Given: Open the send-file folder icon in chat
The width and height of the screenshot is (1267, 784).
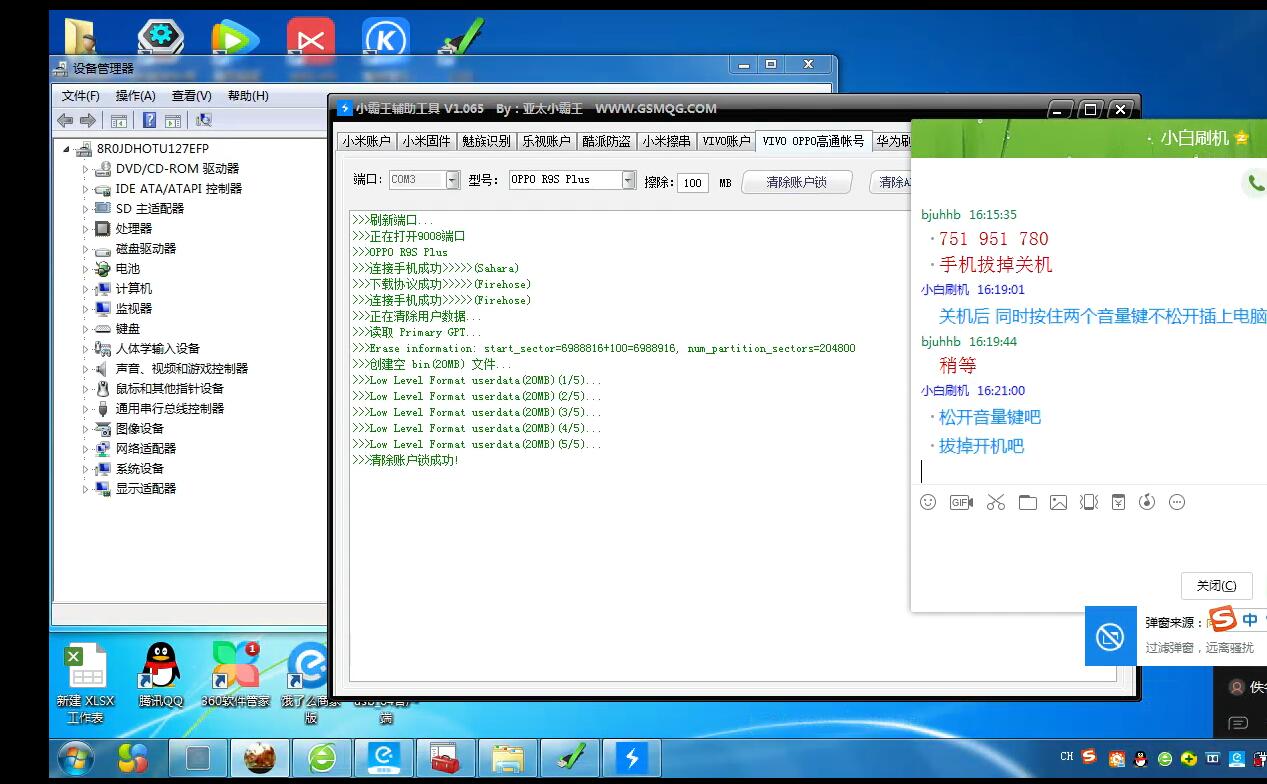Looking at the screenshot, I should [1028, 502].
